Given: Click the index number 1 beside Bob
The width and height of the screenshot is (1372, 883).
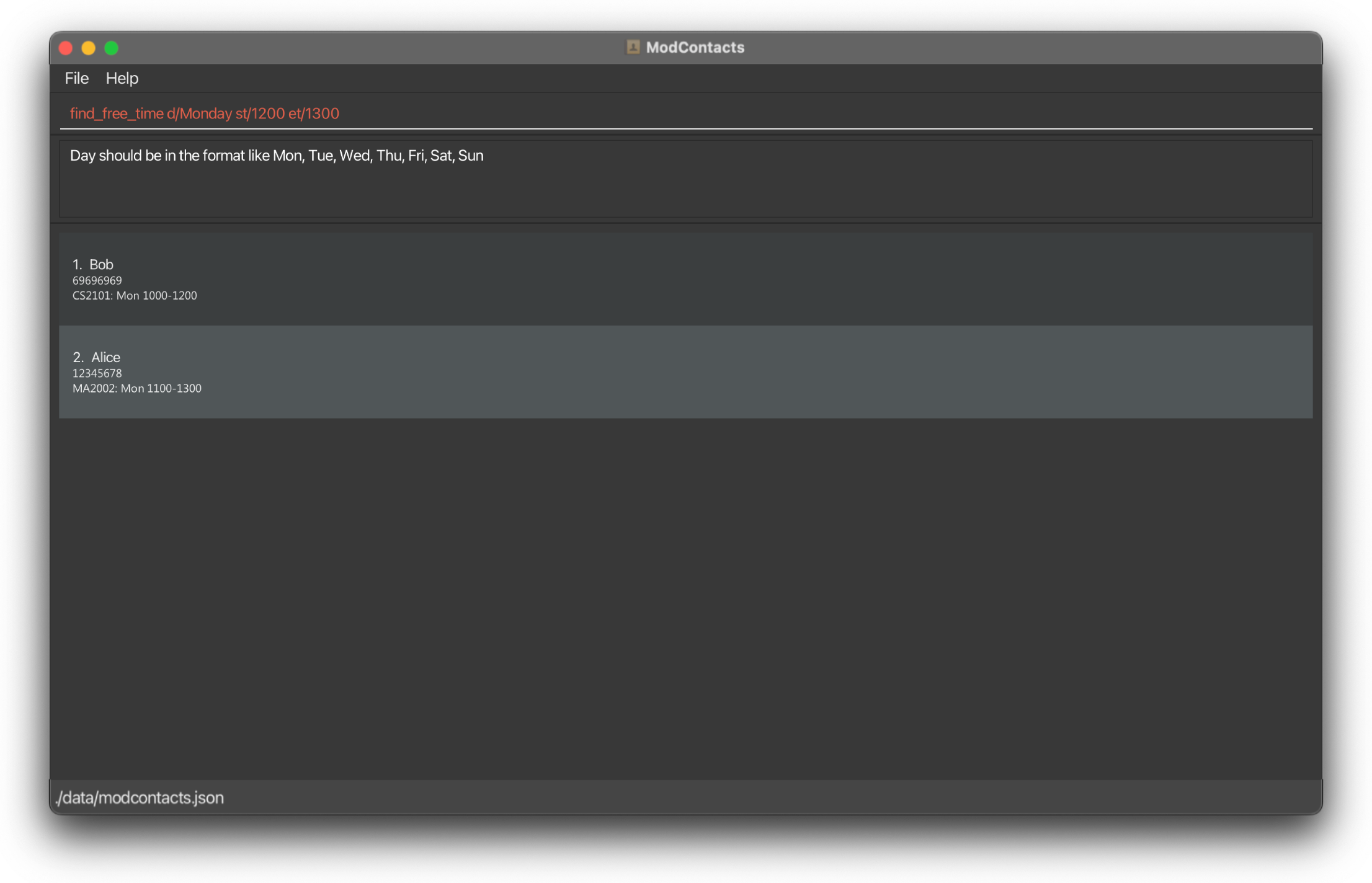Looking at the screenshot, I should (x=76, y=265).
